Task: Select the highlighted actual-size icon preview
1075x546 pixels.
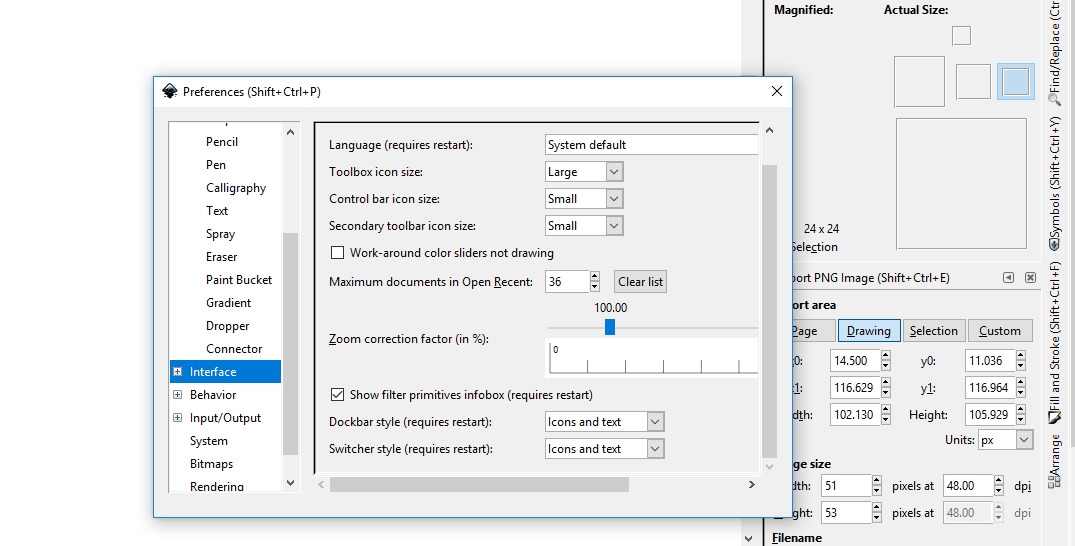Action: coord(1015,81)
